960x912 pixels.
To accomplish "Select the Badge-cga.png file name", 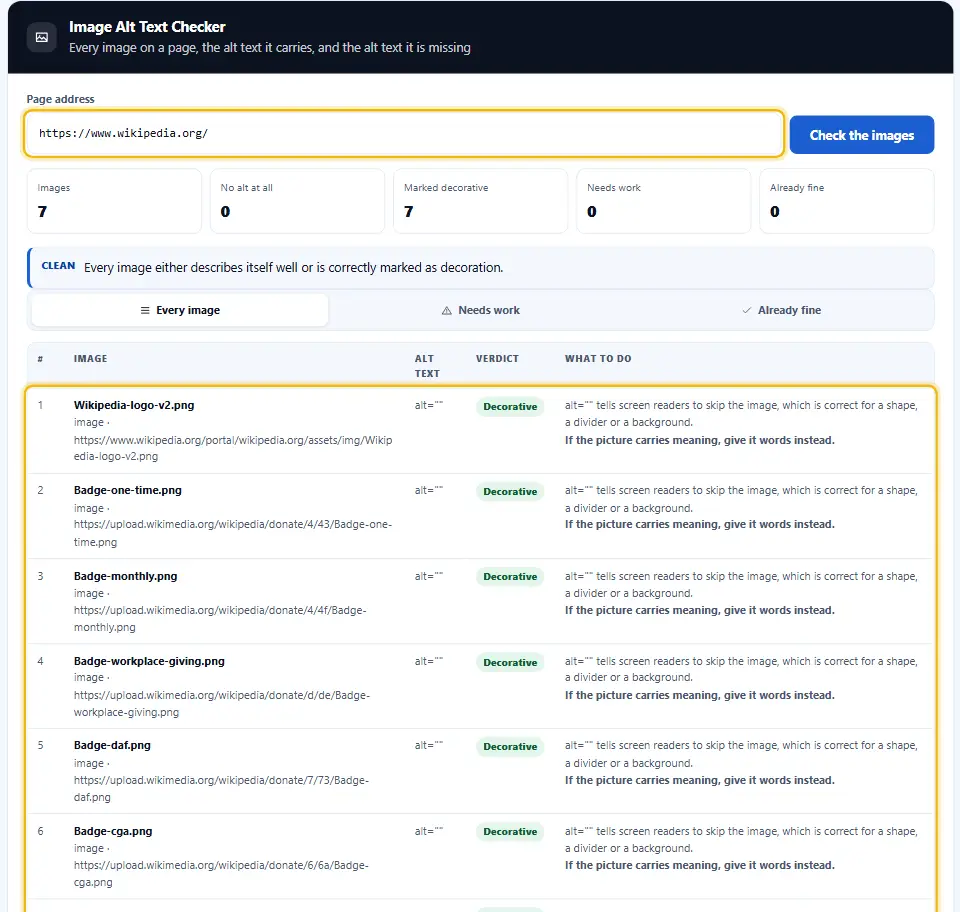I will tap(113, 831).
